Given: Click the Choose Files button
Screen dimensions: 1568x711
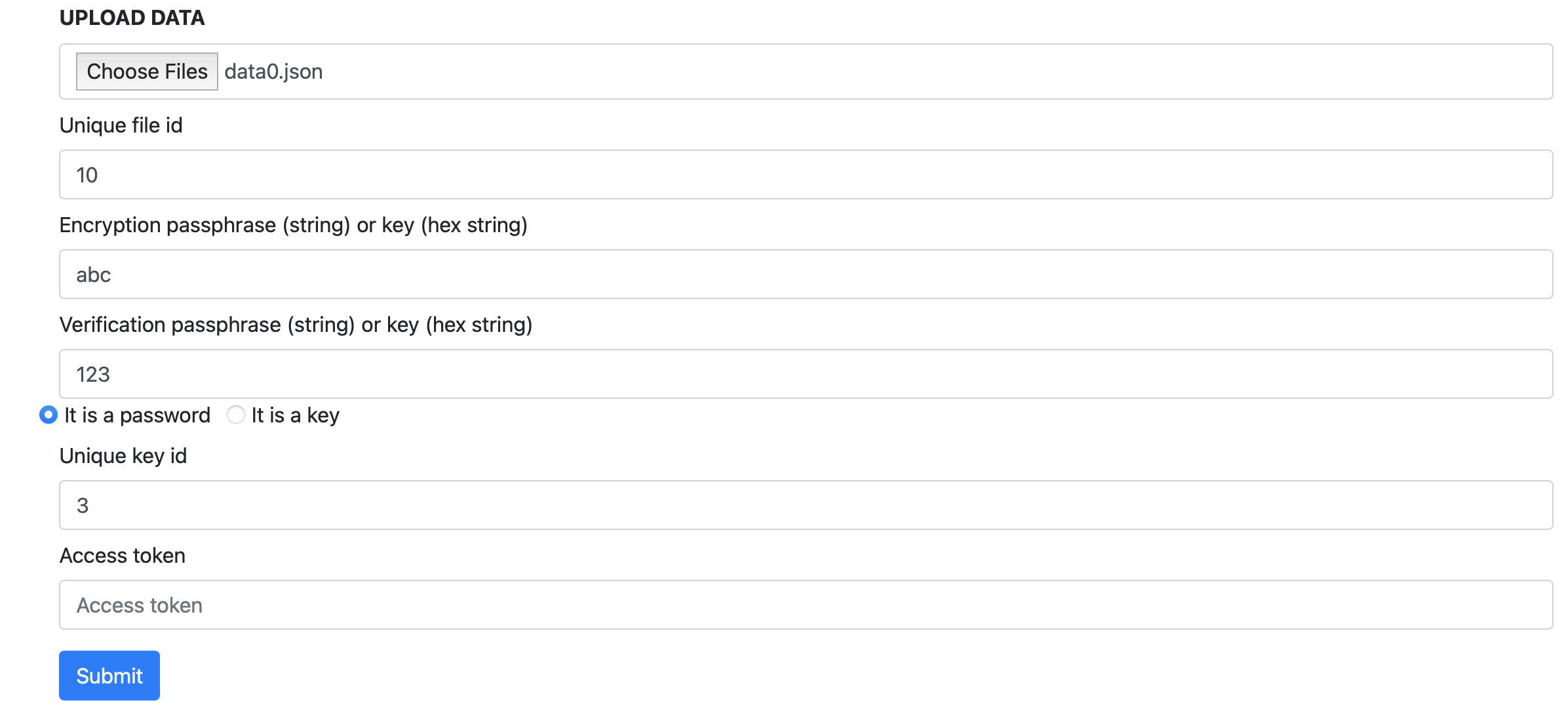Looking at the screenshot, I should coord(147,71).
